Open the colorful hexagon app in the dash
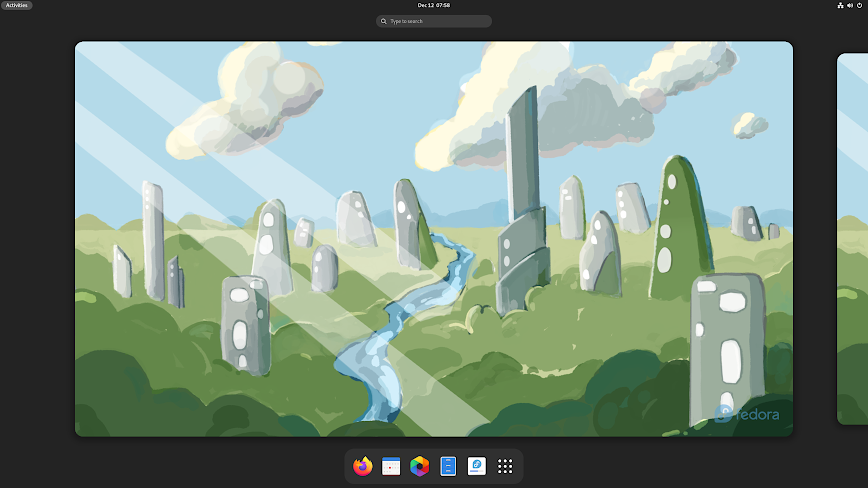Image resolution: width=868 pixels, height=488 pixels. pyautogui.click(x=420, y=466)
